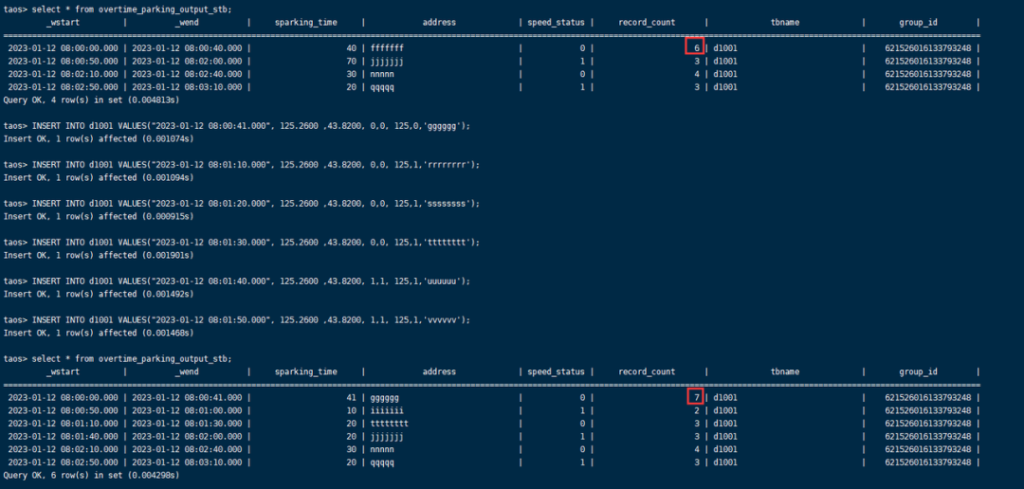The height and width of the screenshot is (489, 1024).
Task: Click the red-boxed record count value 7
Action: [x=694, y=397]
